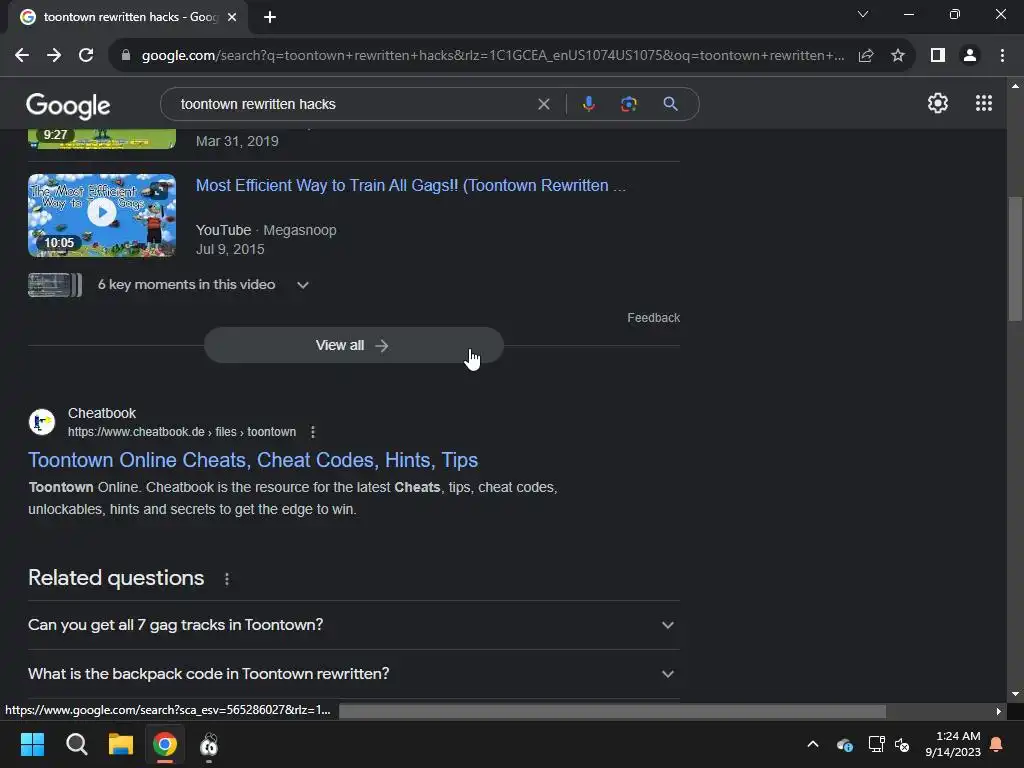Expand Can you get all 7 gag tracks

(353, 625)
